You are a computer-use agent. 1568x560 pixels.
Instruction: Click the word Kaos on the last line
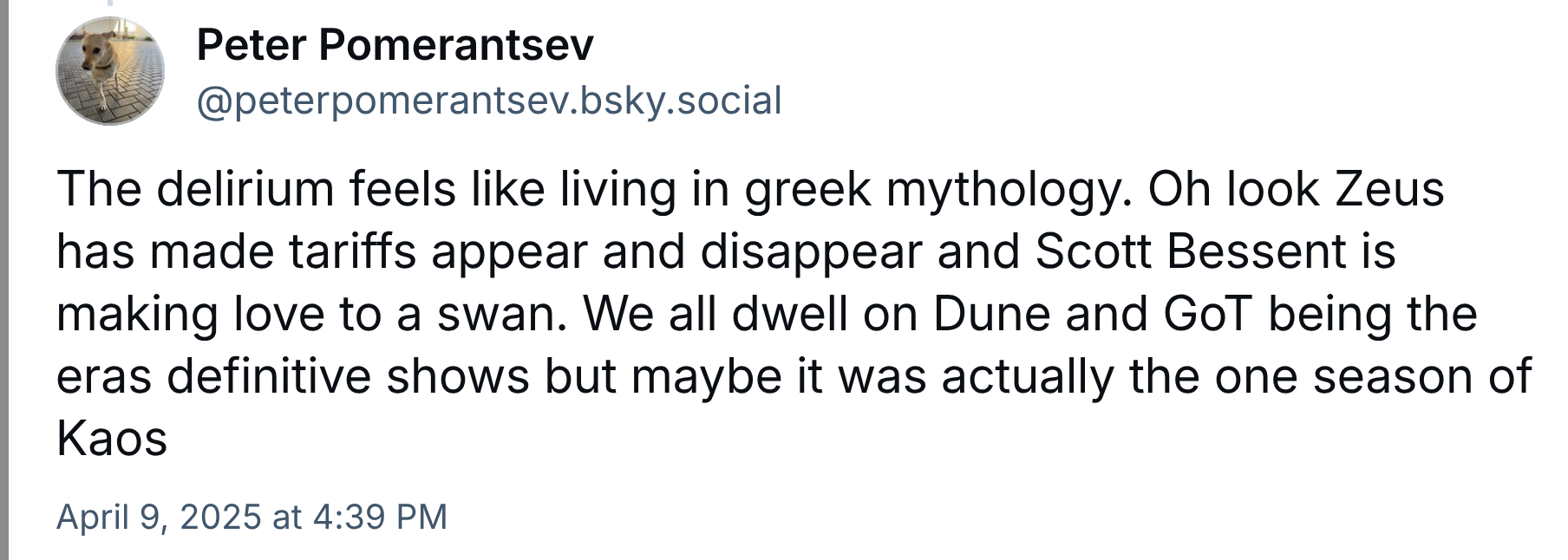coord(112,439)
